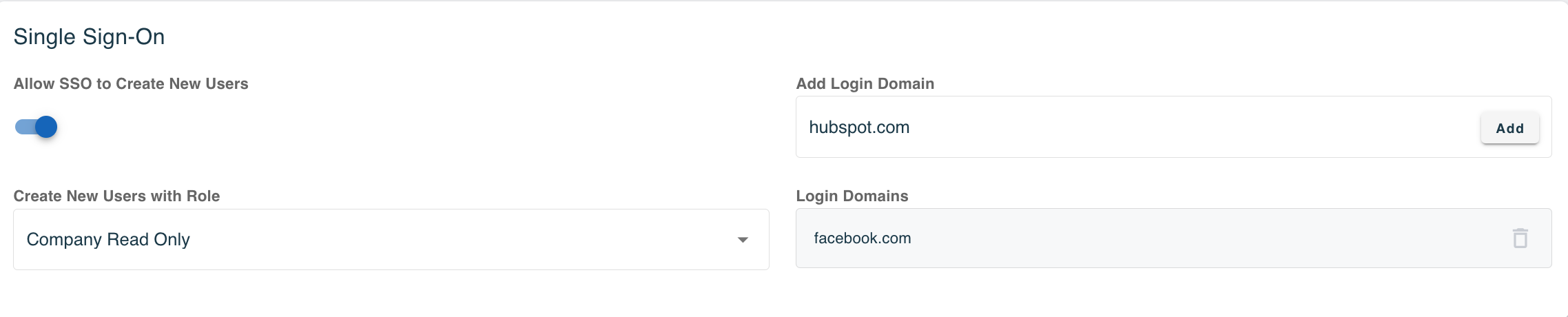The width and height of the screenshot is (1568, 317).
Task: Click the Company Read Only selected value
Action: point(108,239)
